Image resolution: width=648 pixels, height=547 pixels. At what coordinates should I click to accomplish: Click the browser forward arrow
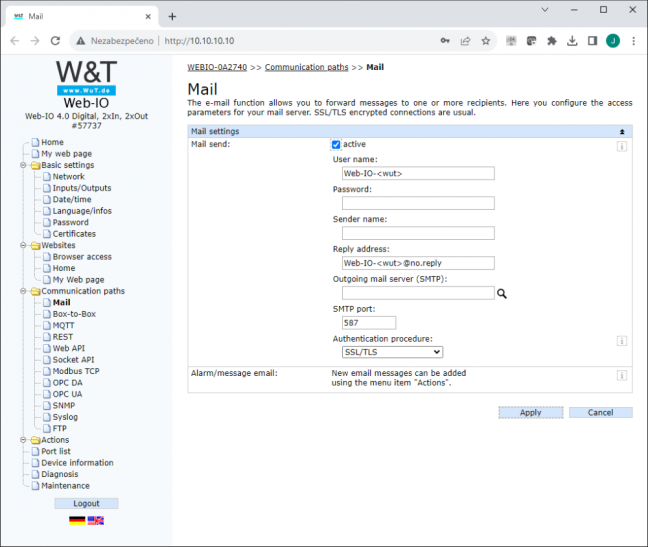35,40
